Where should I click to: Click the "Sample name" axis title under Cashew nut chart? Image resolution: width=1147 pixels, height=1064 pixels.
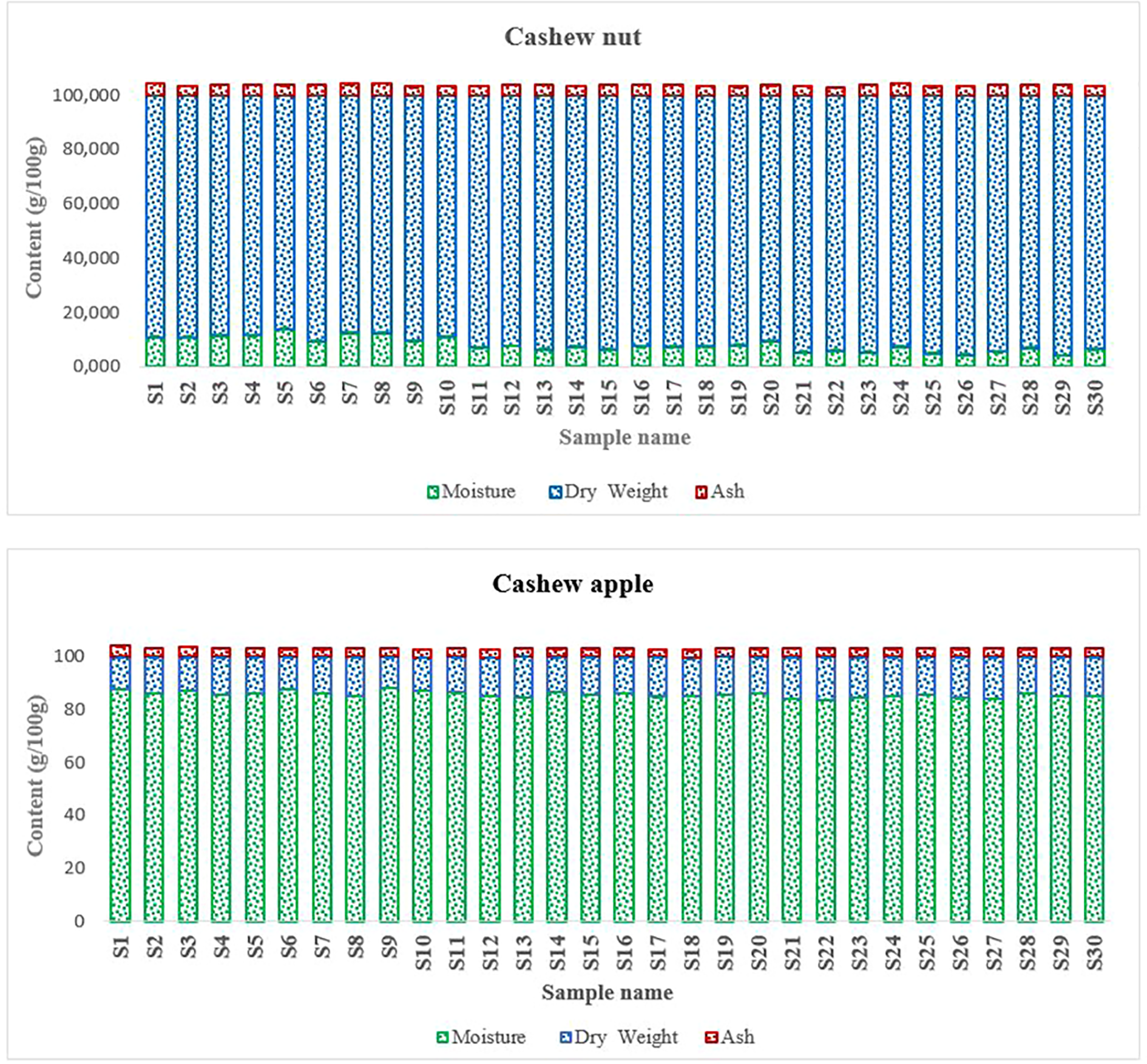[x=624, y=437]
